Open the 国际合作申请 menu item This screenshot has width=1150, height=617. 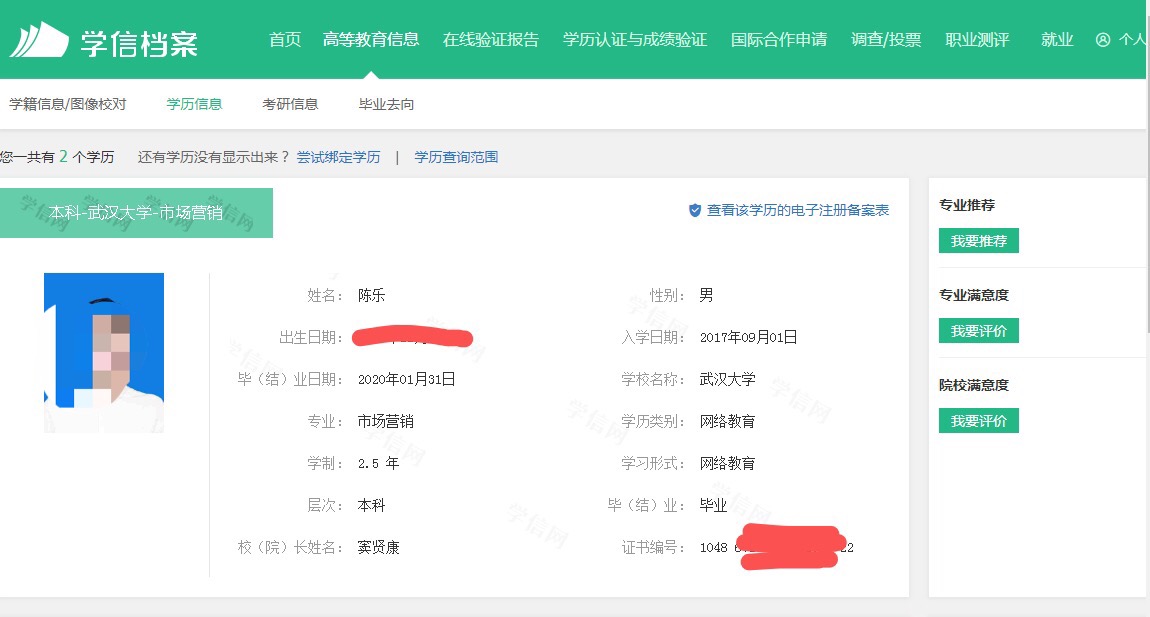(780, 39)
